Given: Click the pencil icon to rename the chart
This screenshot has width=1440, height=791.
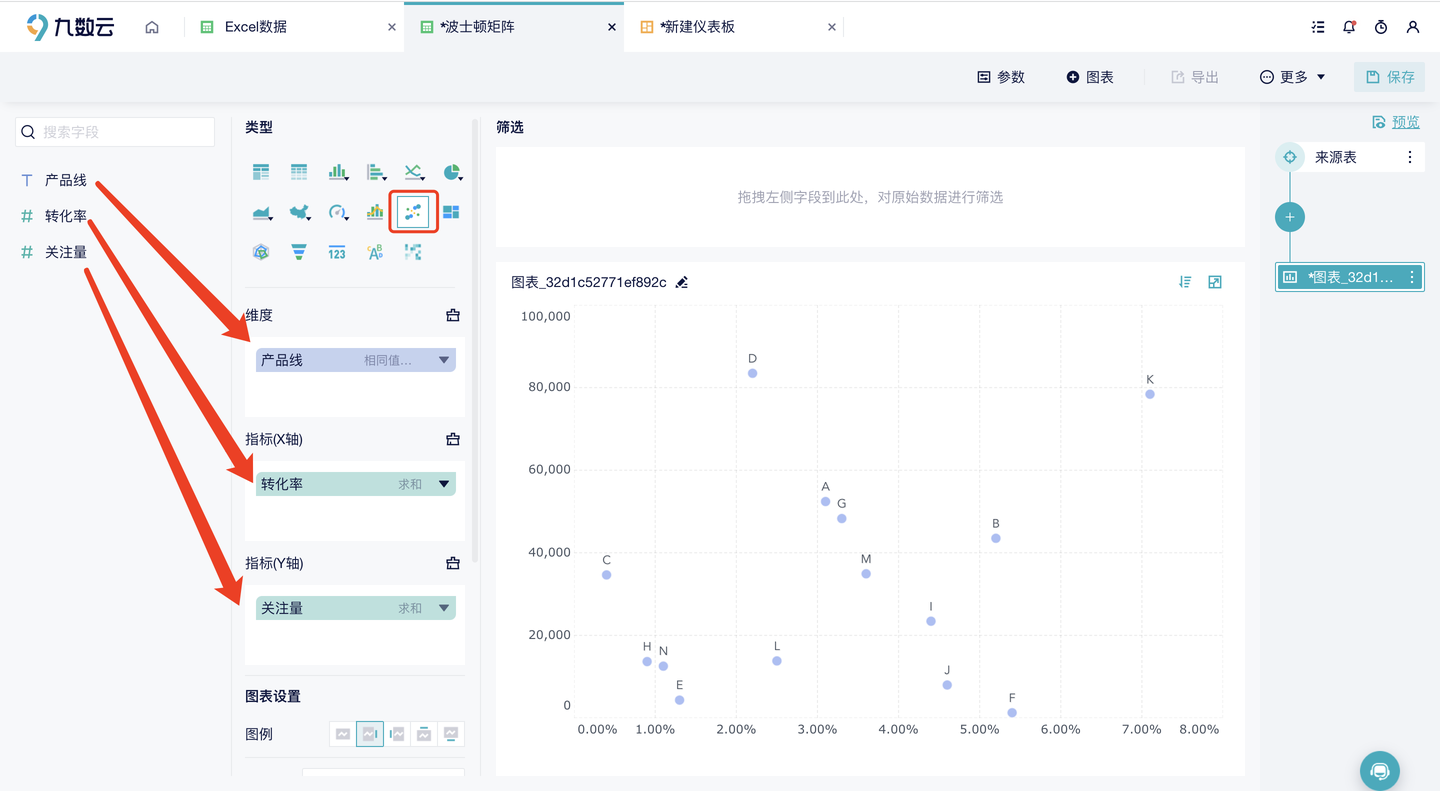Looking at the screenshot, I should (x=682, y=283).
